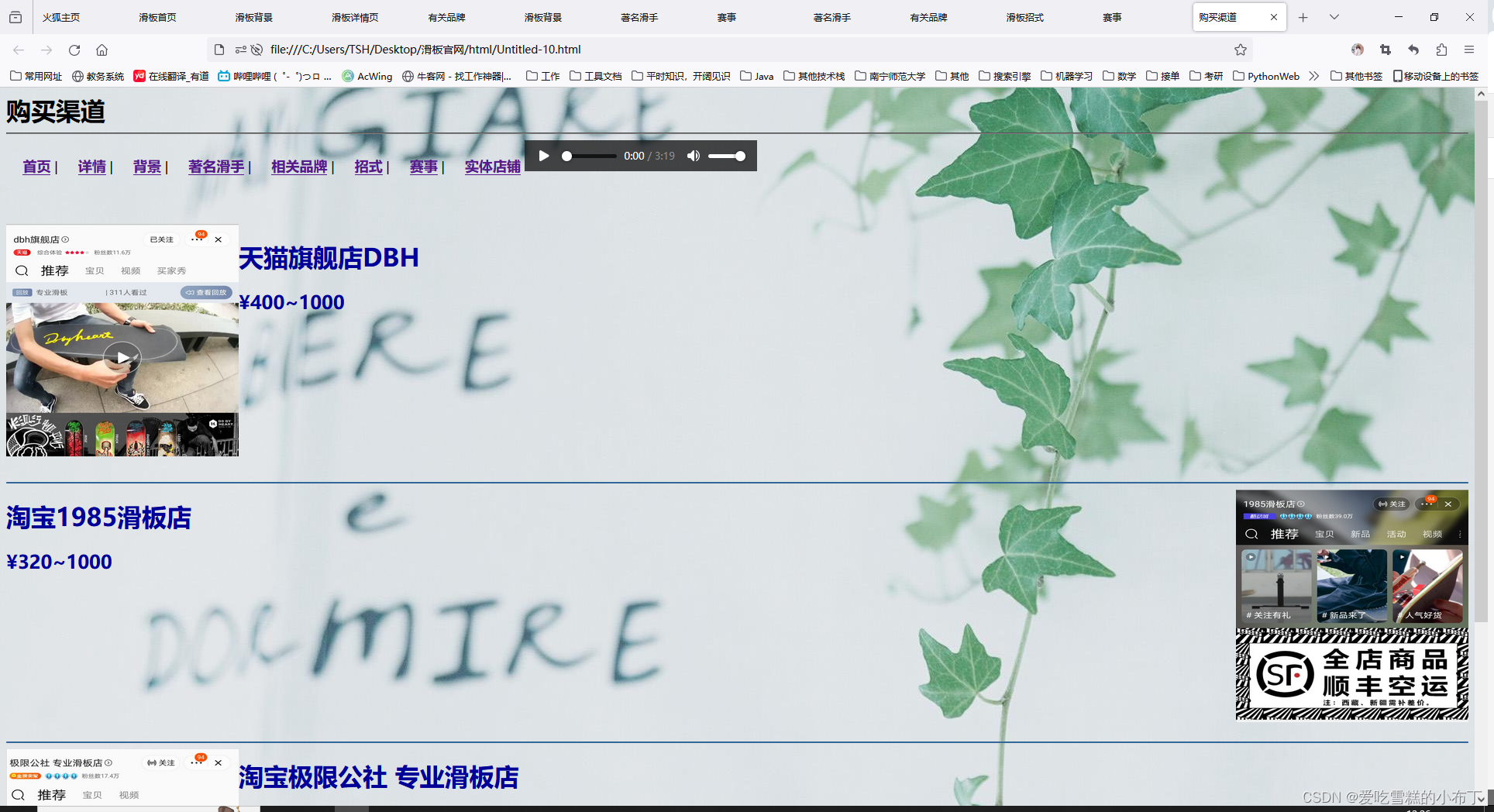Go to the browser home page
1494x812 pixels.
pyautogui.click(x=102, y=50)
